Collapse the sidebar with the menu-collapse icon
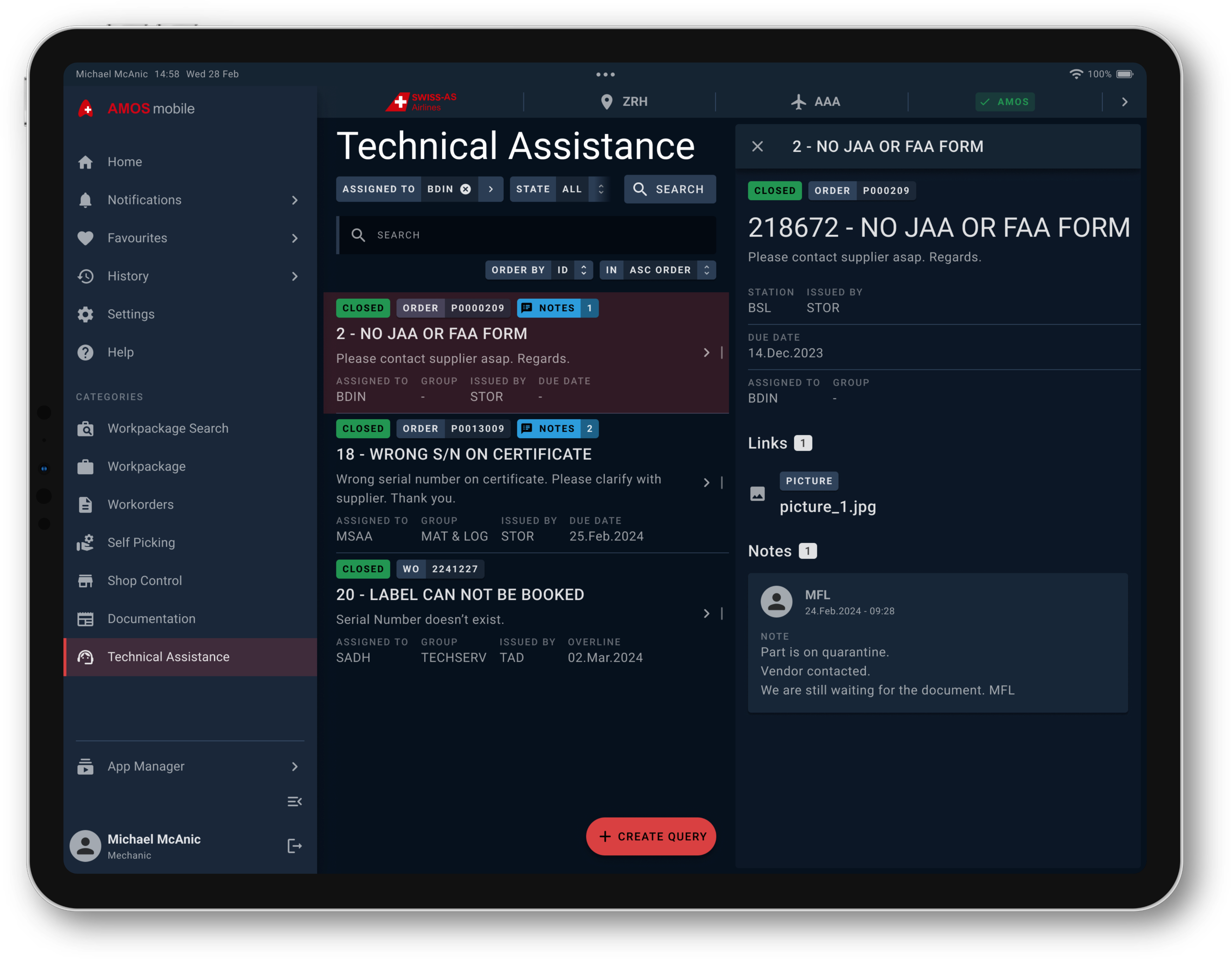The width and height of the screenshot is (1232, 960). [294, 802]
